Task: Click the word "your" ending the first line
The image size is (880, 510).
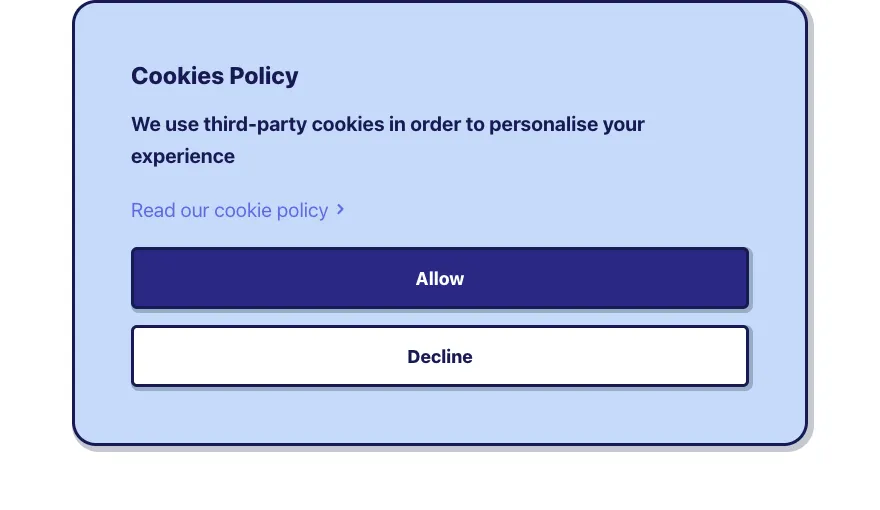Action: [x=624, y=125]
